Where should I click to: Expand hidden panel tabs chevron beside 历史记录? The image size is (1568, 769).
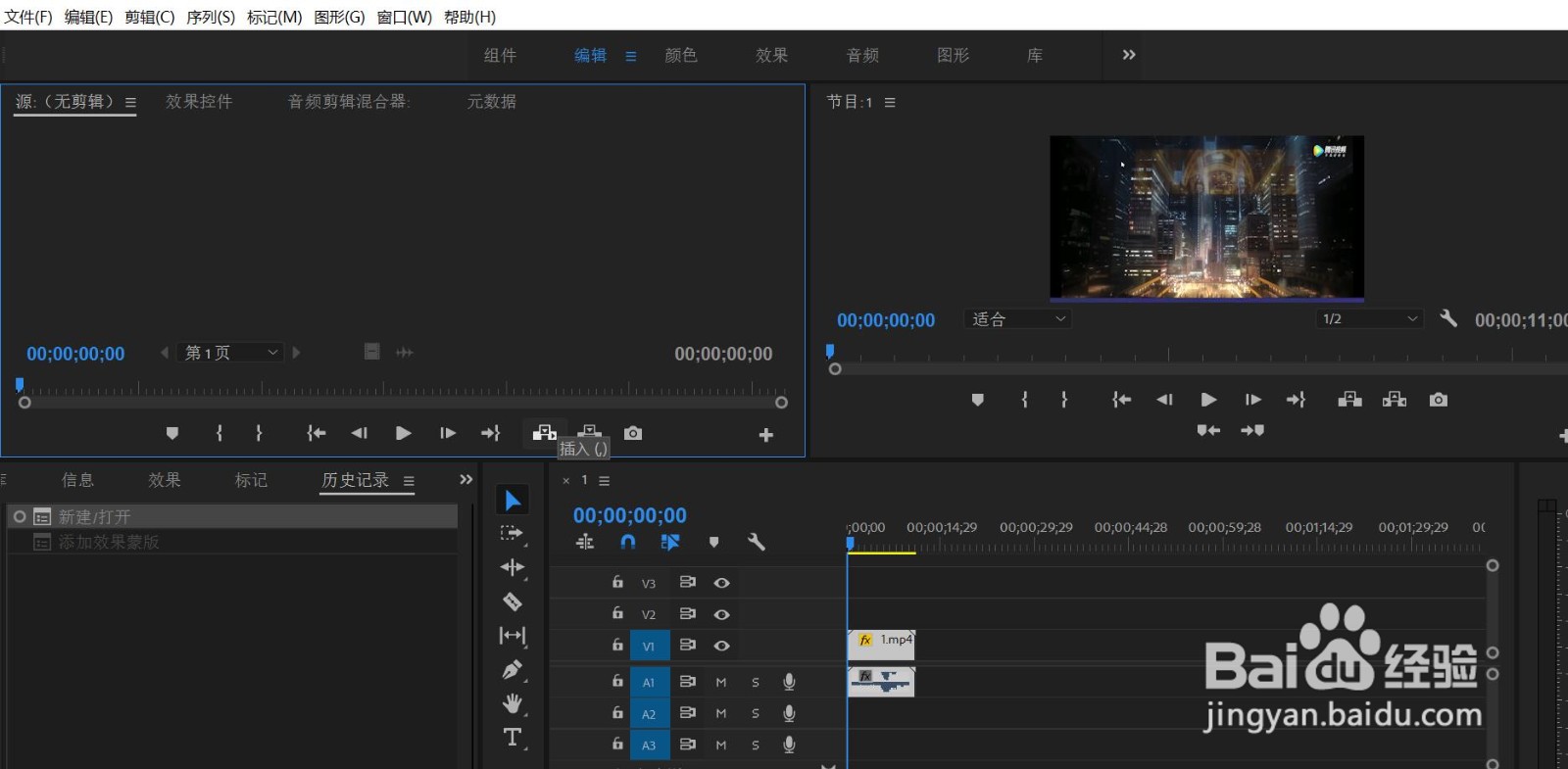click(466, 479)
